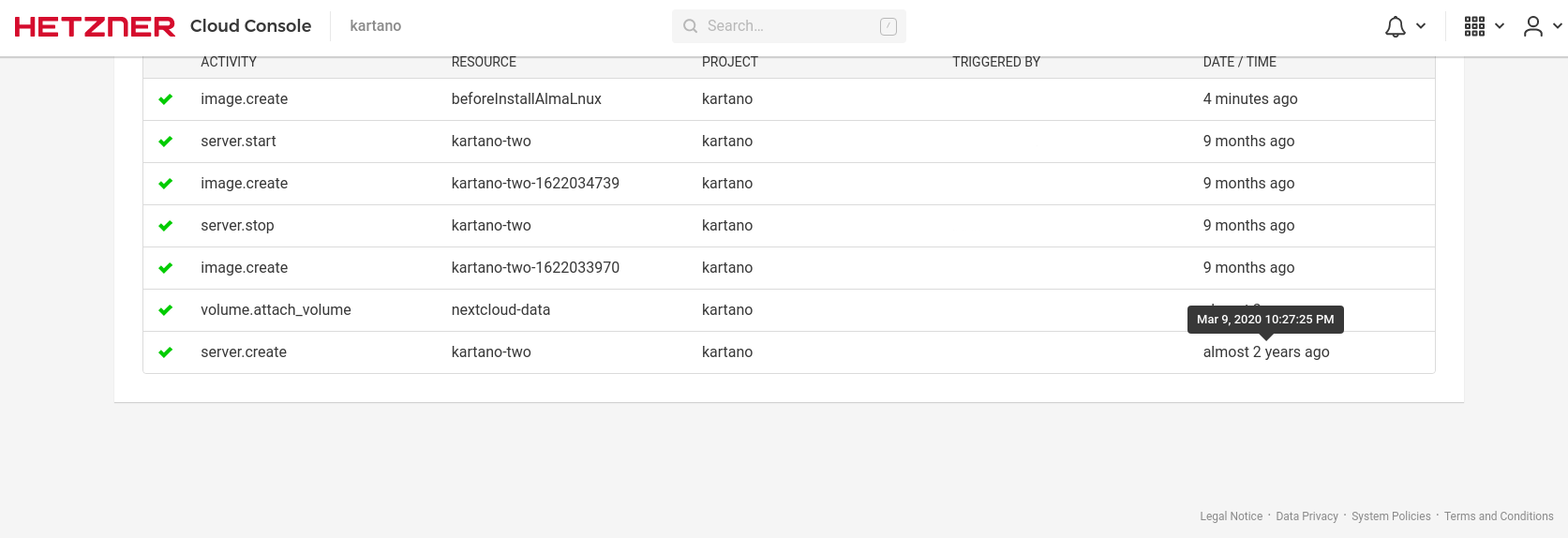Open the System Policies link
This screenshot has width=1568, height=538.
pyautogui.click(x=1391, y=516)
